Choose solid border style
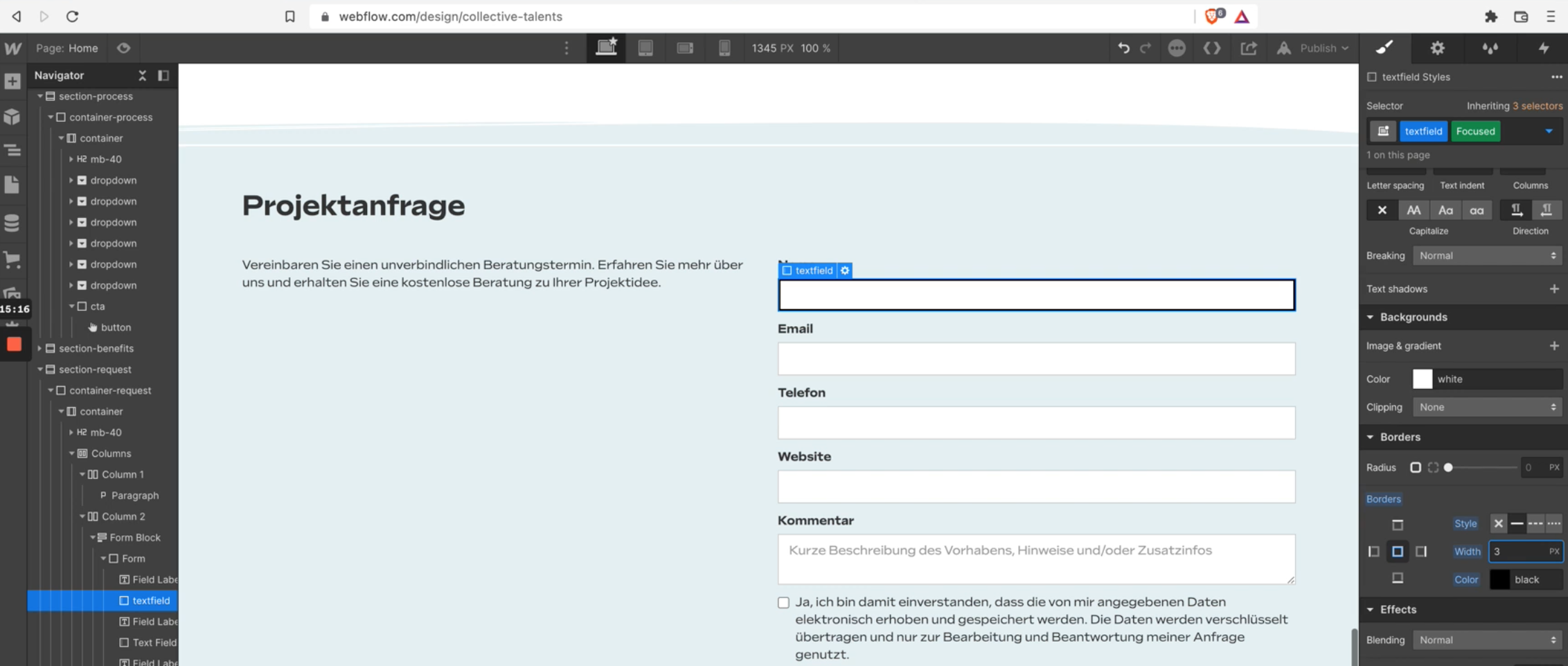This screenshot has width=1568, height=666. point(1517,523)
